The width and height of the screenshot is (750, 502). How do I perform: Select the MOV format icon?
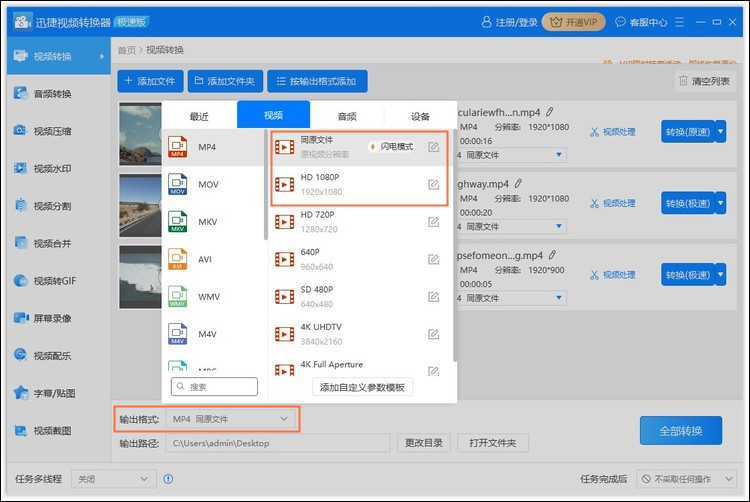177,184
